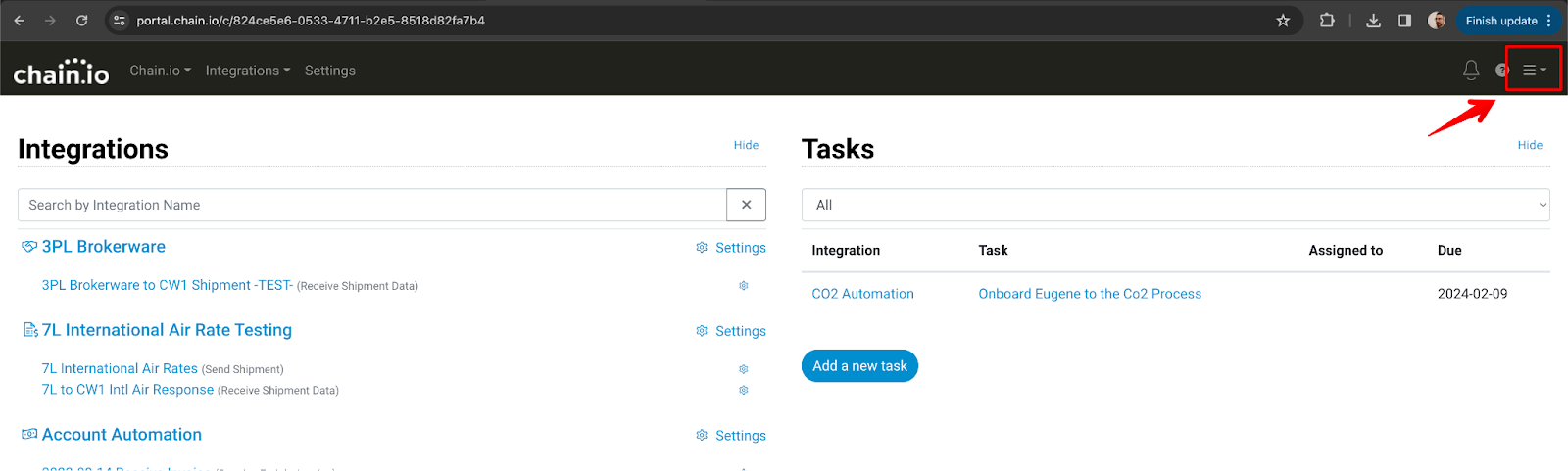Screen dimensions: 1568x471
Task: Open Settings in top navigation
Action: 330,71
